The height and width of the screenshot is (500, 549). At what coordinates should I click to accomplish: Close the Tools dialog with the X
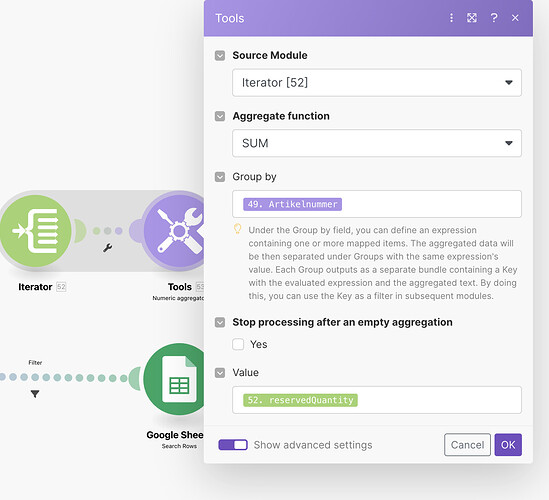515,18
